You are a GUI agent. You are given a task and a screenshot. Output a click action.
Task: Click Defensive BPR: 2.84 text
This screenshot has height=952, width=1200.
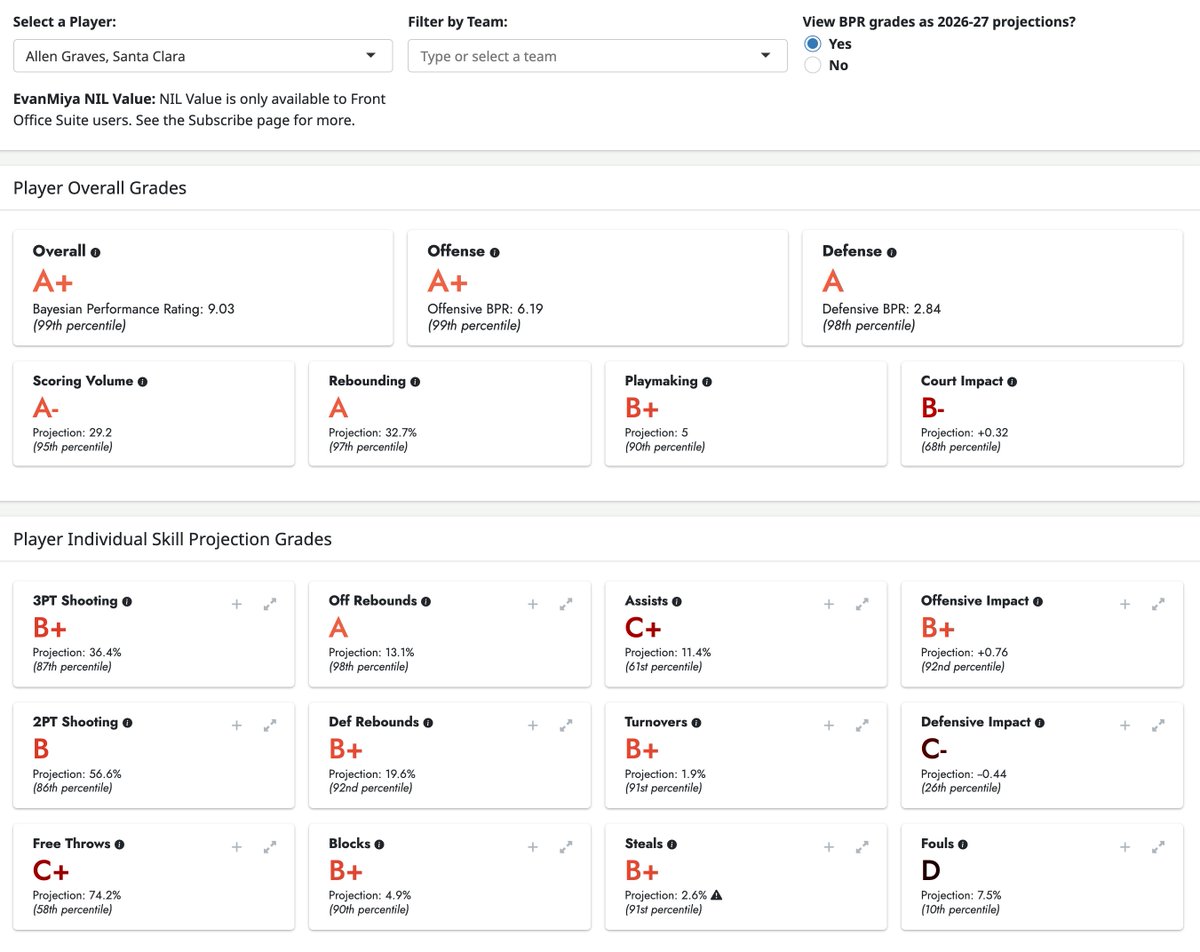881,309
